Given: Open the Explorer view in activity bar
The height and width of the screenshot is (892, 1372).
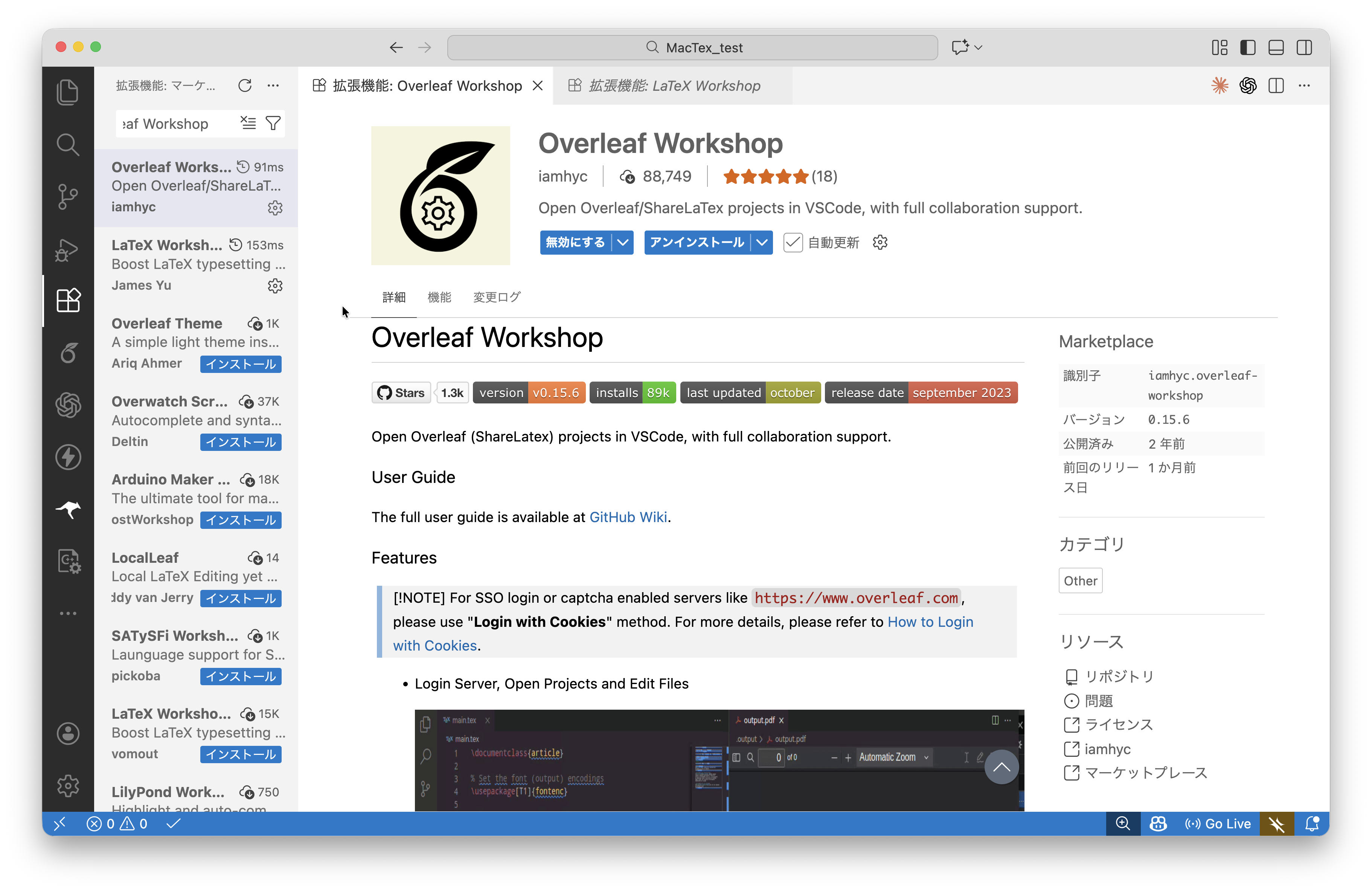Looking at the screenshot, I should (x=67, y=92).
